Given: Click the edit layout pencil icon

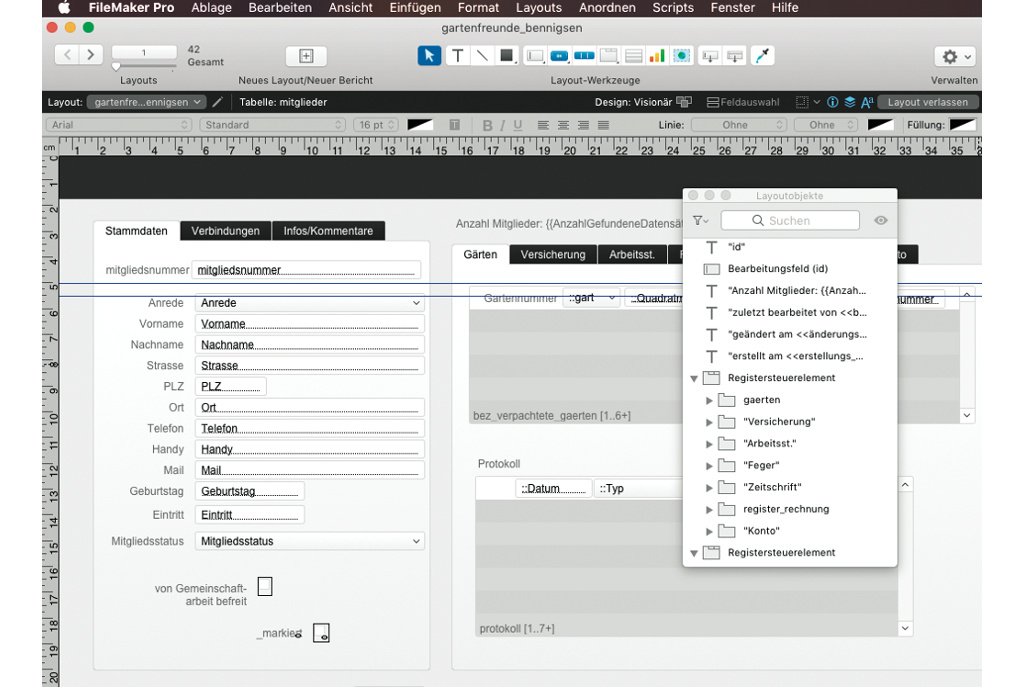Looking at the screenshot, I should click(218, 102).
